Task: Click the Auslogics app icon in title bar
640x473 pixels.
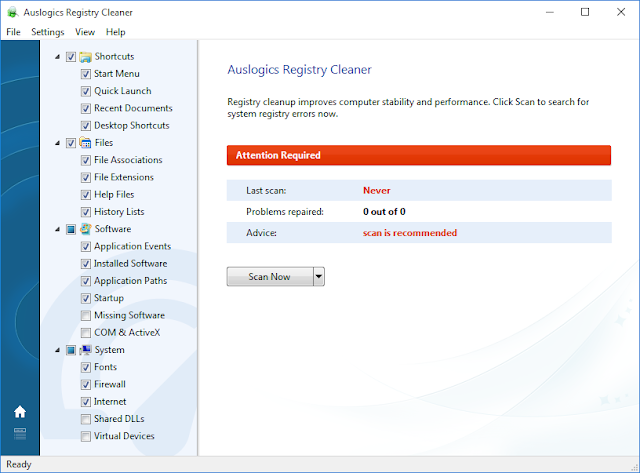Action: [x=12, y=12]
